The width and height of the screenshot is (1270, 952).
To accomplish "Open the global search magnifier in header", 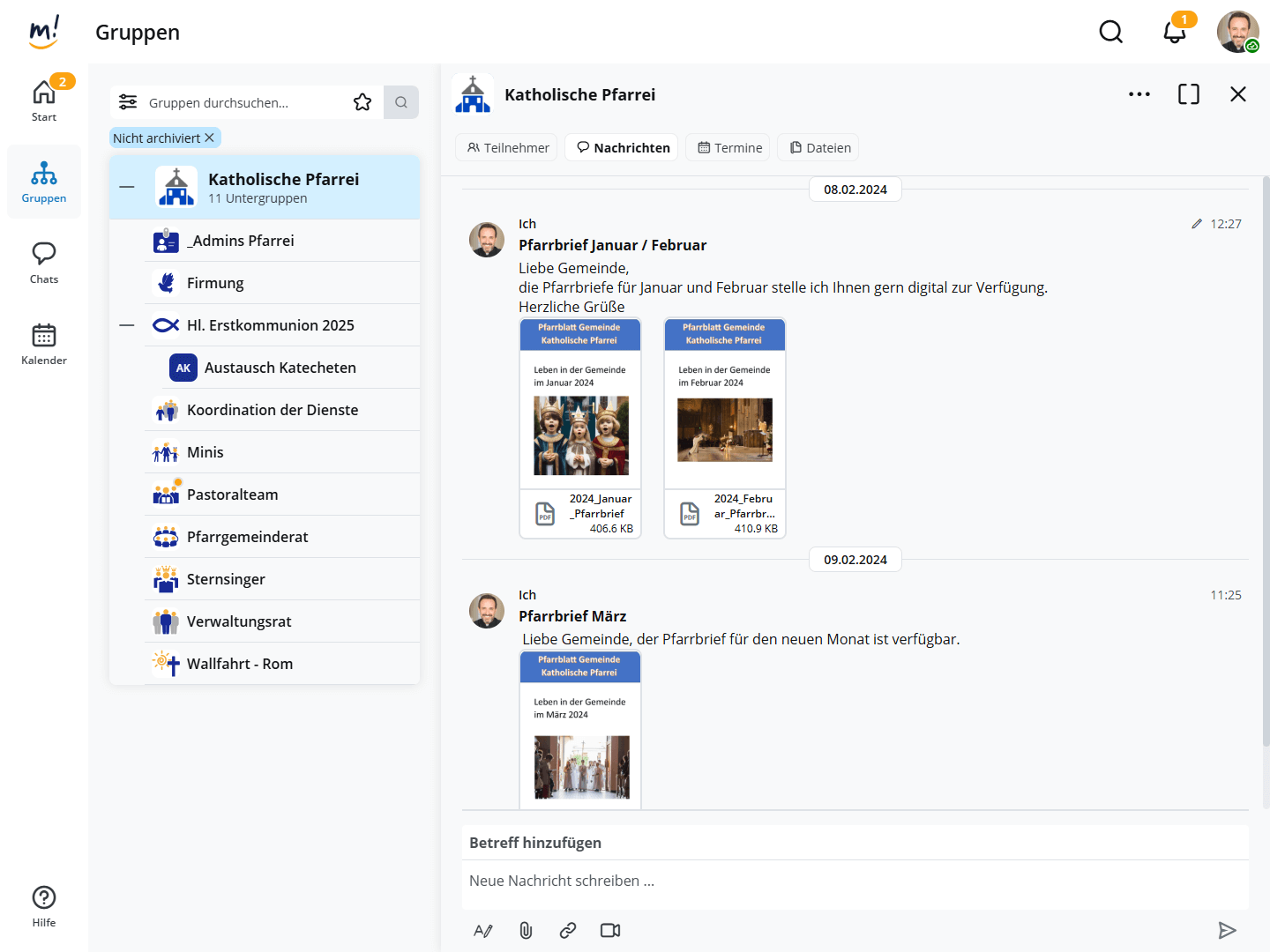I will tap(1110, 33).
